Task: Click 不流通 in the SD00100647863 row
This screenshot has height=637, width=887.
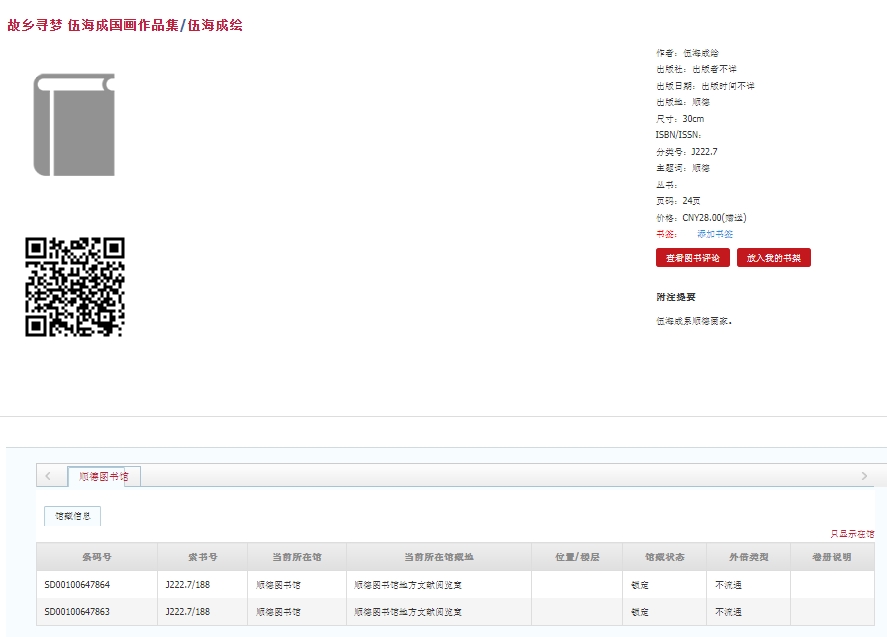Action: [x=728, y=612]
